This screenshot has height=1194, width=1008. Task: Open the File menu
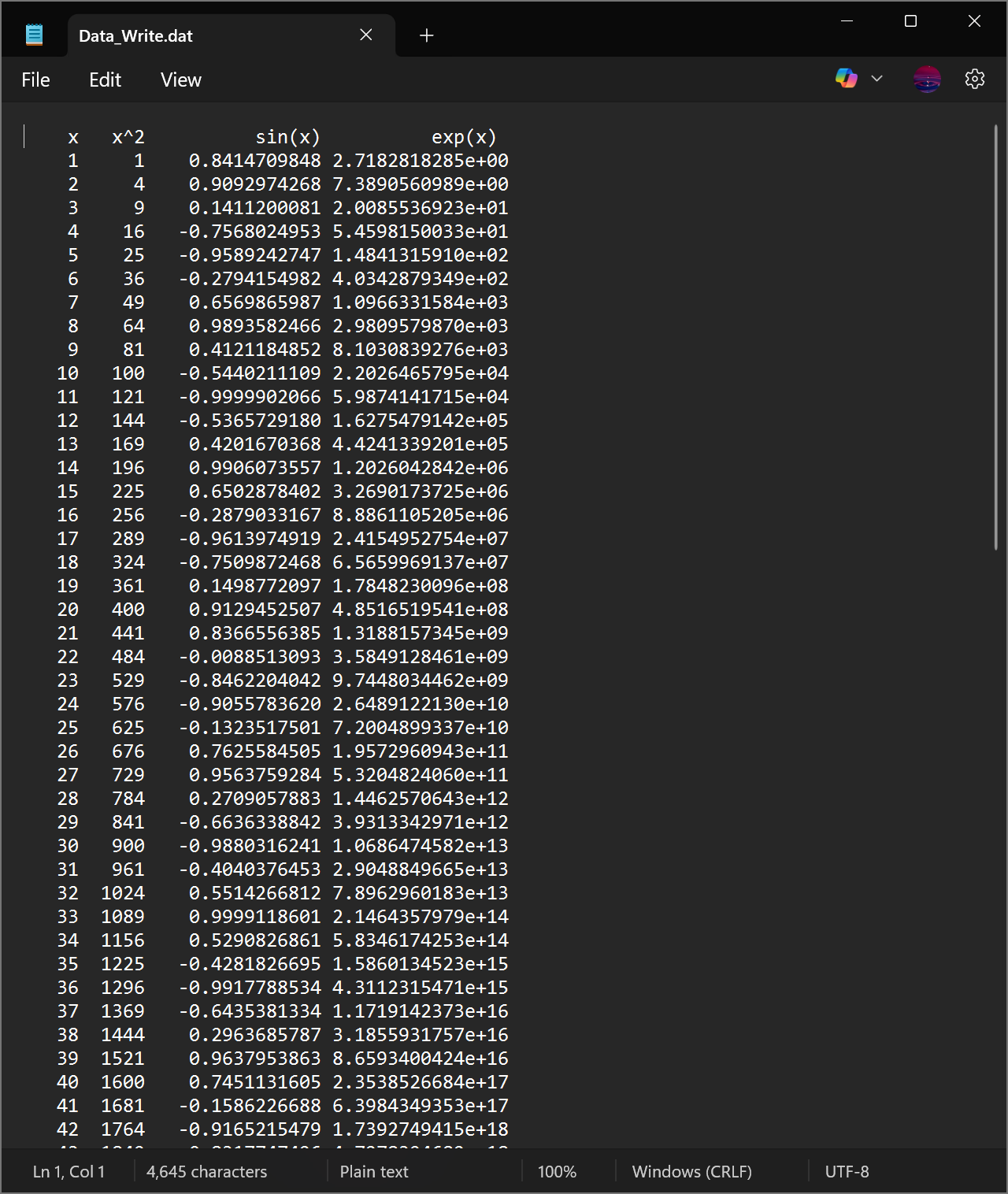[35, 80]
